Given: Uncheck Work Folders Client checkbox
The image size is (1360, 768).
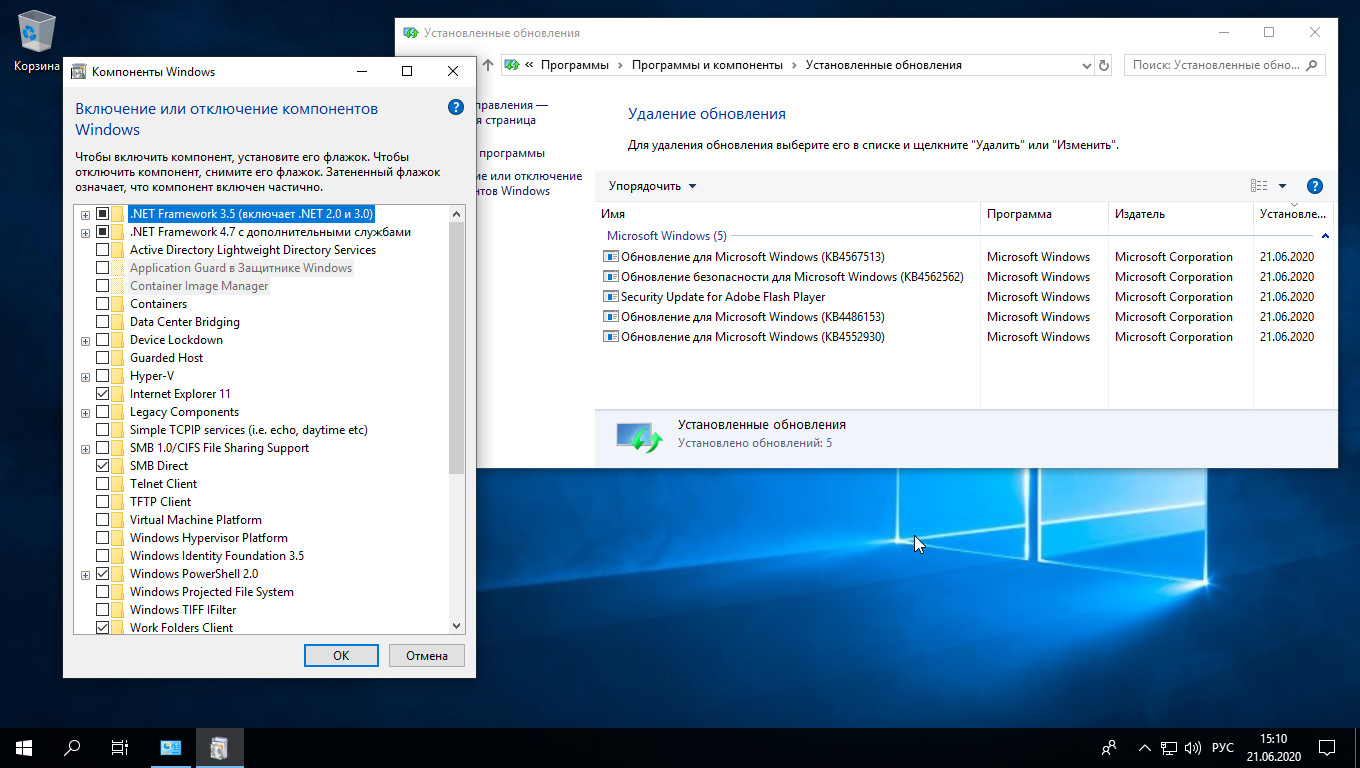Looking at the screenshot, I should (102, 628).
